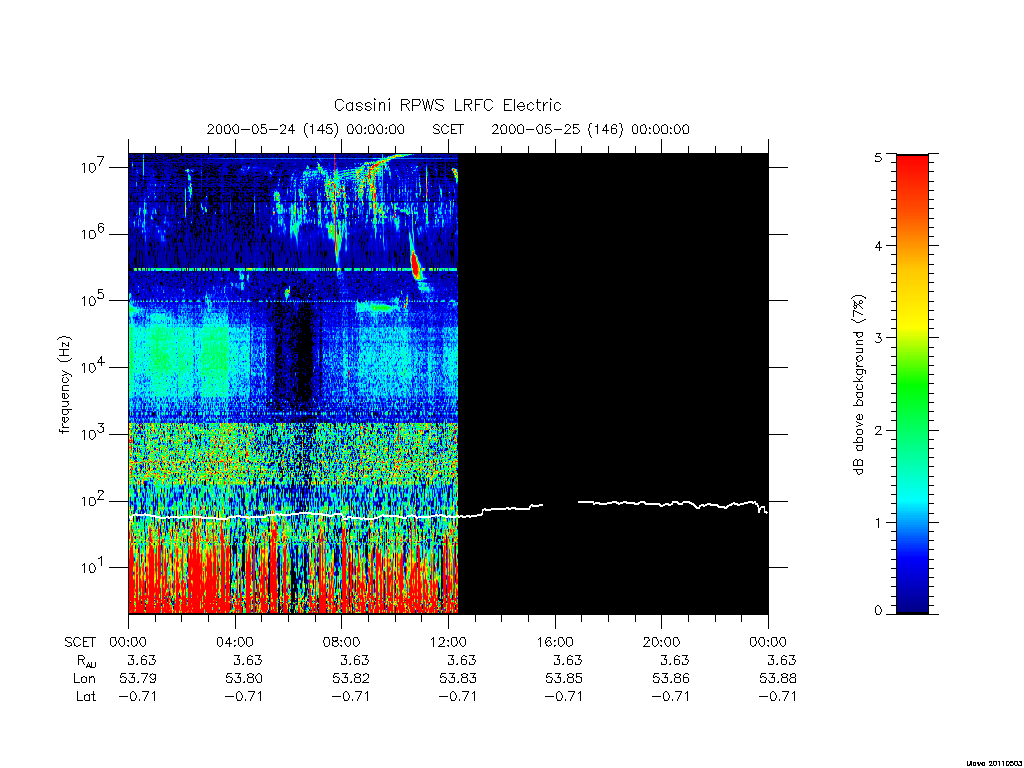
Task: Click the 10^7 frequency tick label
Action: [x=93, y=166]
